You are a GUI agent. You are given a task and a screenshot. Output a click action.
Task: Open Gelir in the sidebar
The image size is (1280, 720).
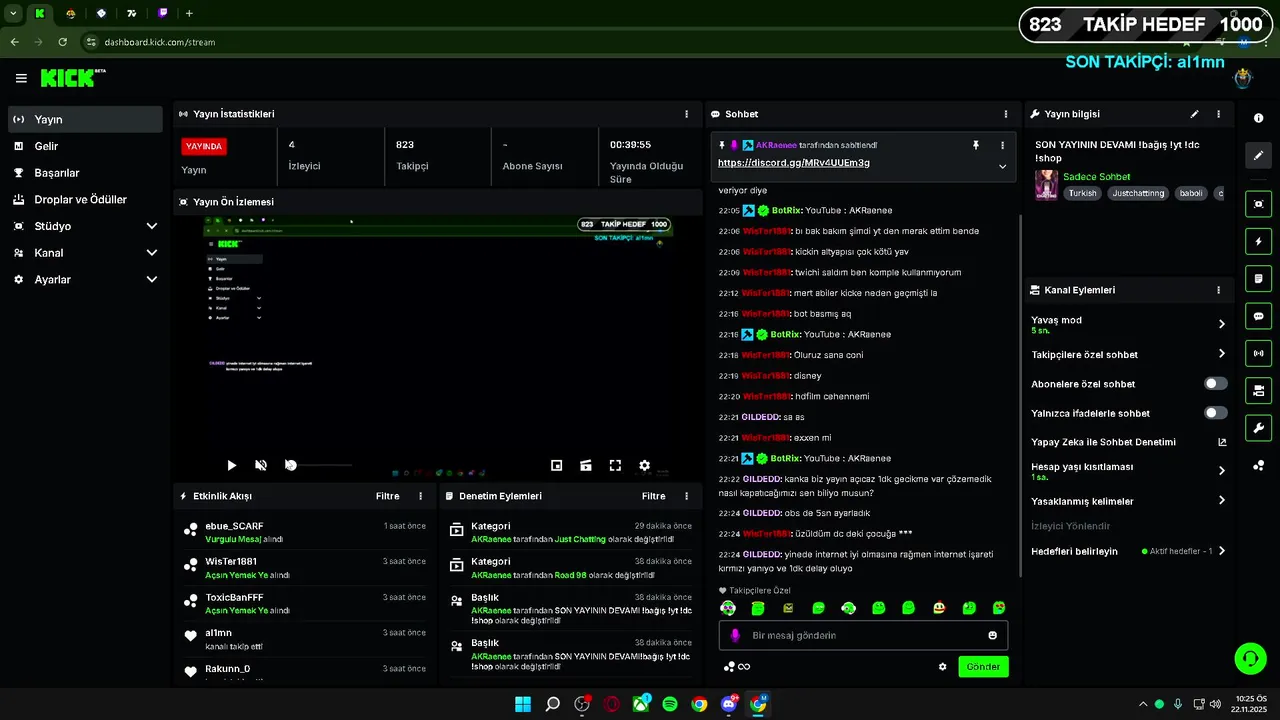pyautogui.click(x=85, y=146)
